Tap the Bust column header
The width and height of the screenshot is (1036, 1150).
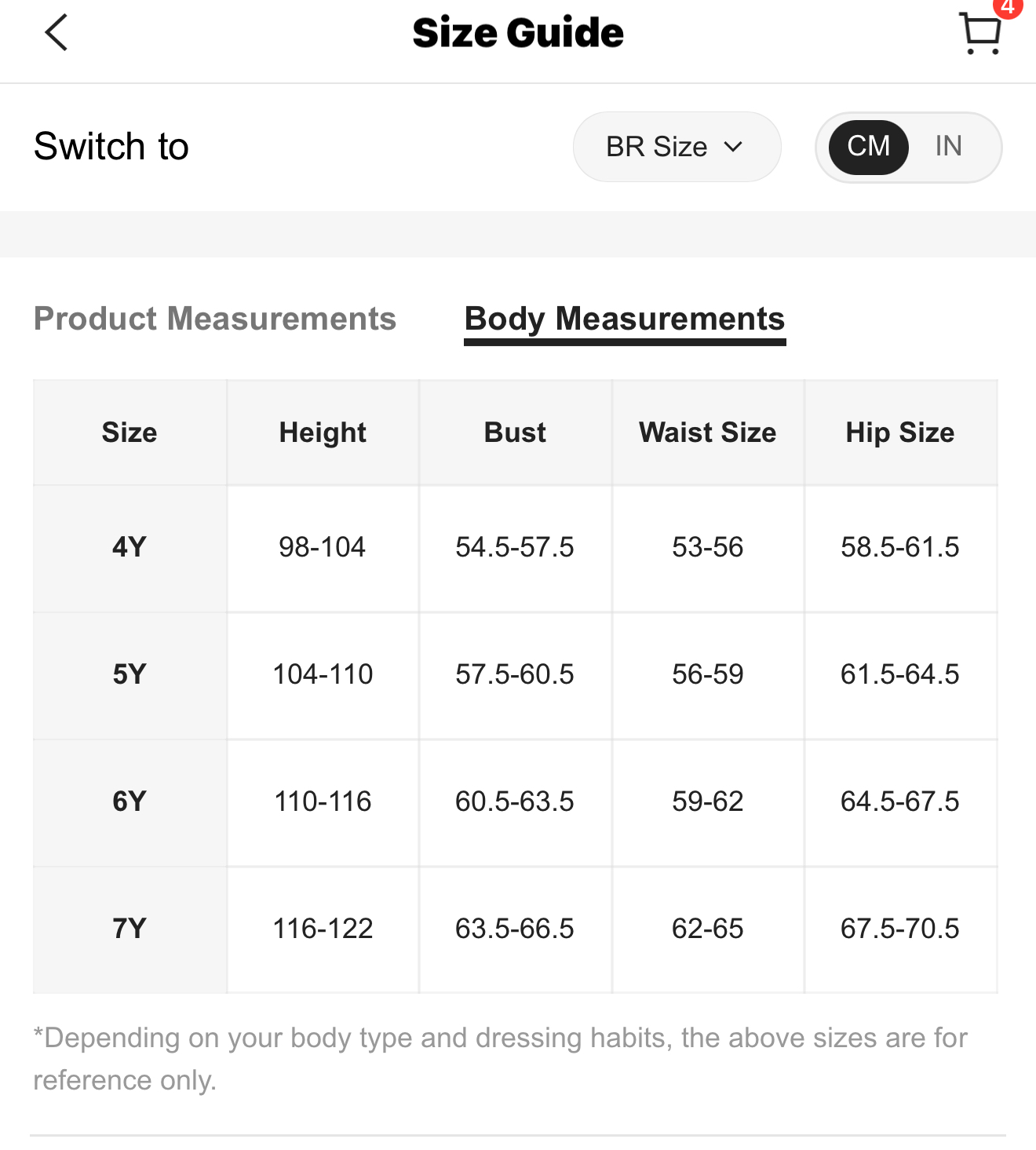tap(515, 433)
